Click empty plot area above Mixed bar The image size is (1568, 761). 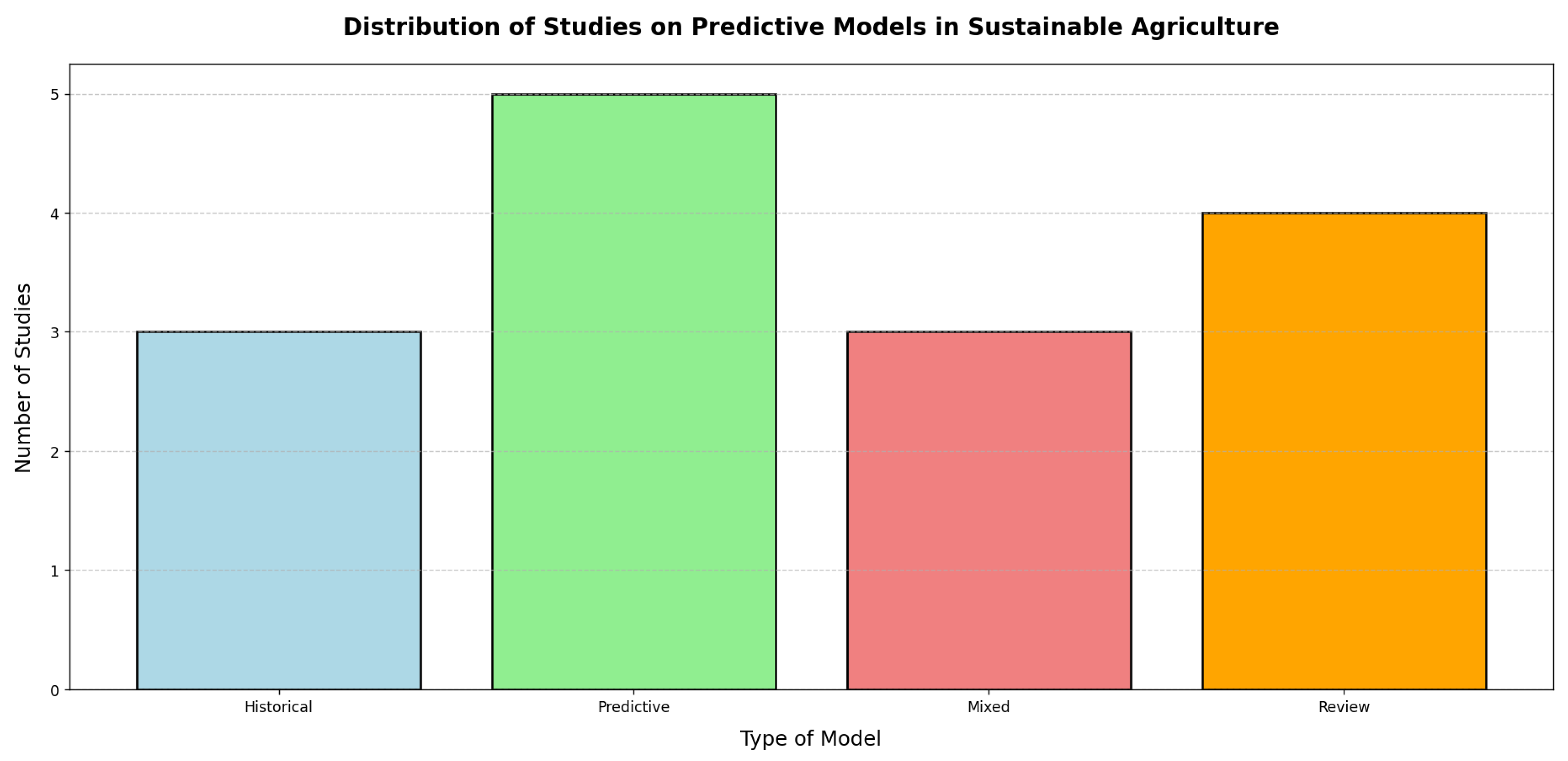coord(988,201)
